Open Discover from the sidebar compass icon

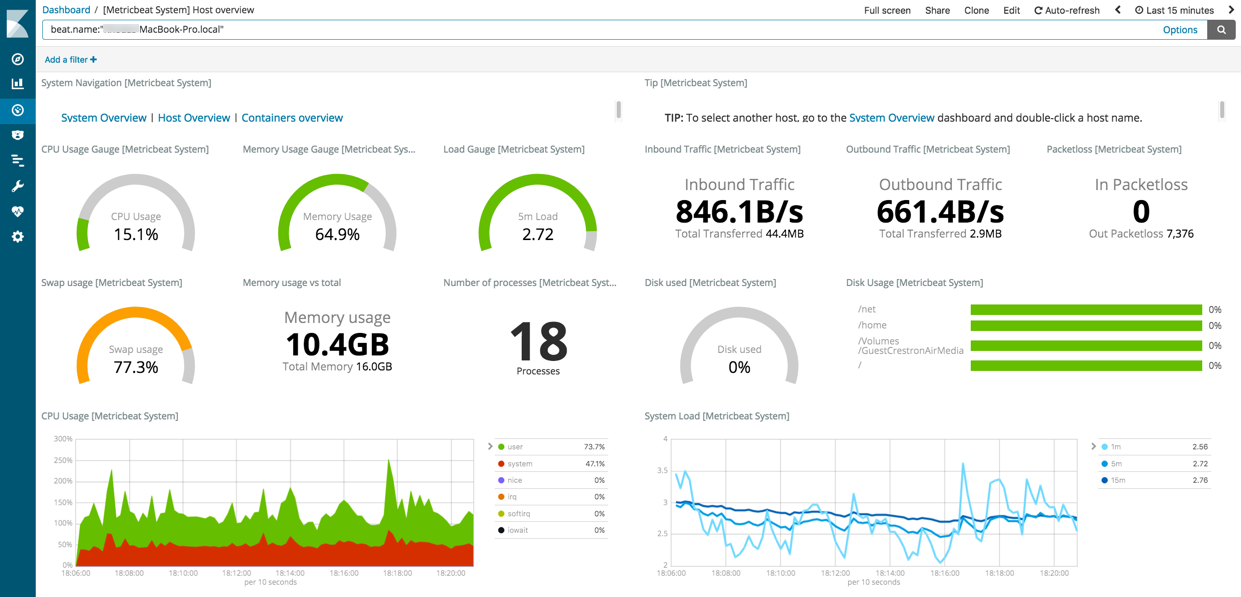(x=17, y=59)
